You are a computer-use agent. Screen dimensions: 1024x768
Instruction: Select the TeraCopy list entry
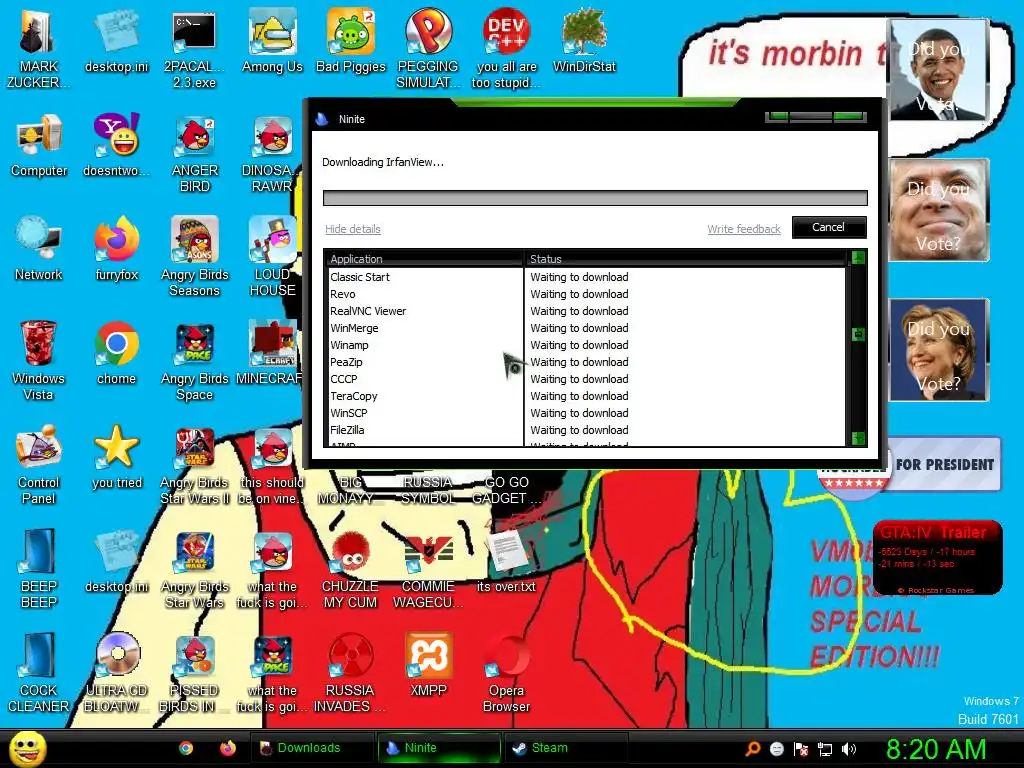point(585,396)
